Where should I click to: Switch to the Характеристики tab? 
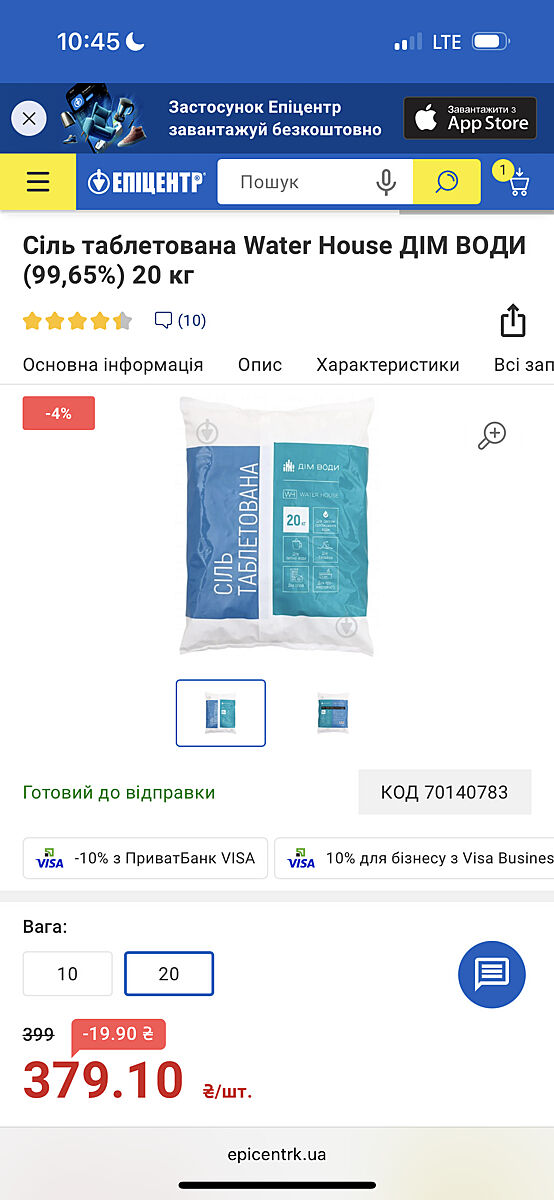pyautogui.click(x=388, y=365)
